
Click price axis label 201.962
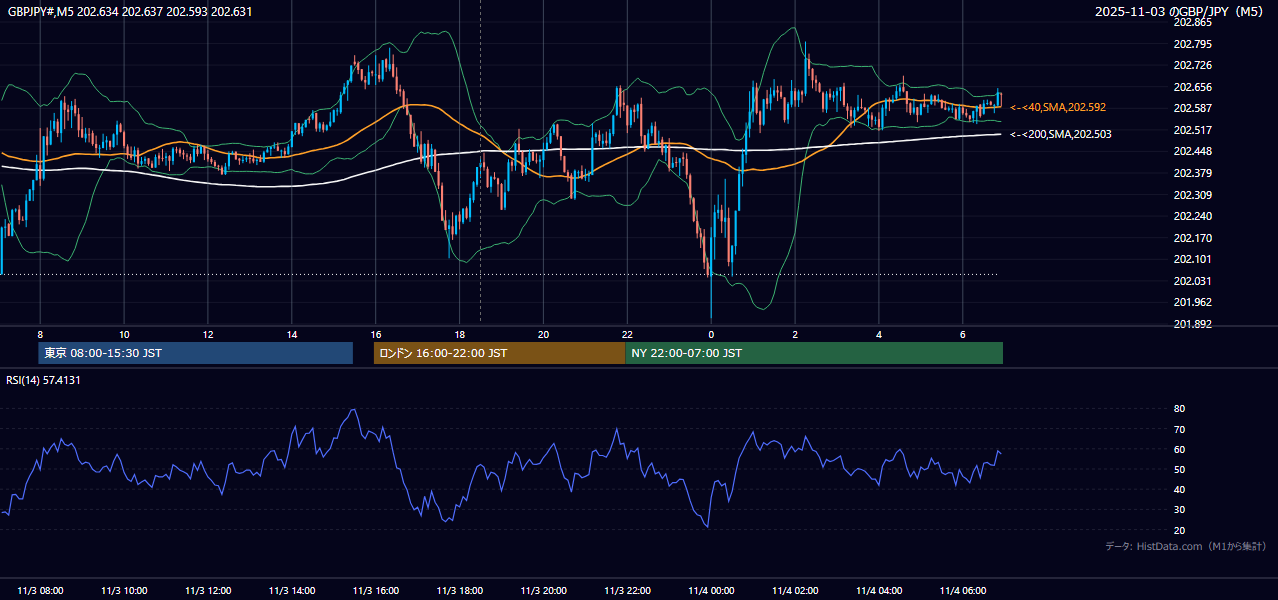point(1192,302)
